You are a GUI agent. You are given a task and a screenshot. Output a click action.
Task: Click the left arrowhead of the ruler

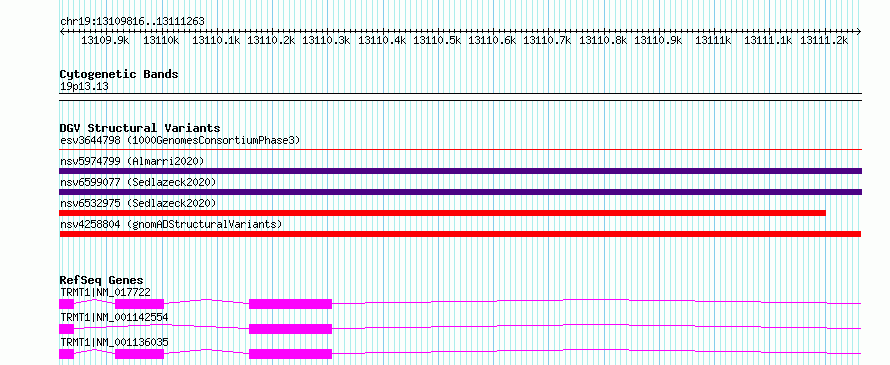62,31
